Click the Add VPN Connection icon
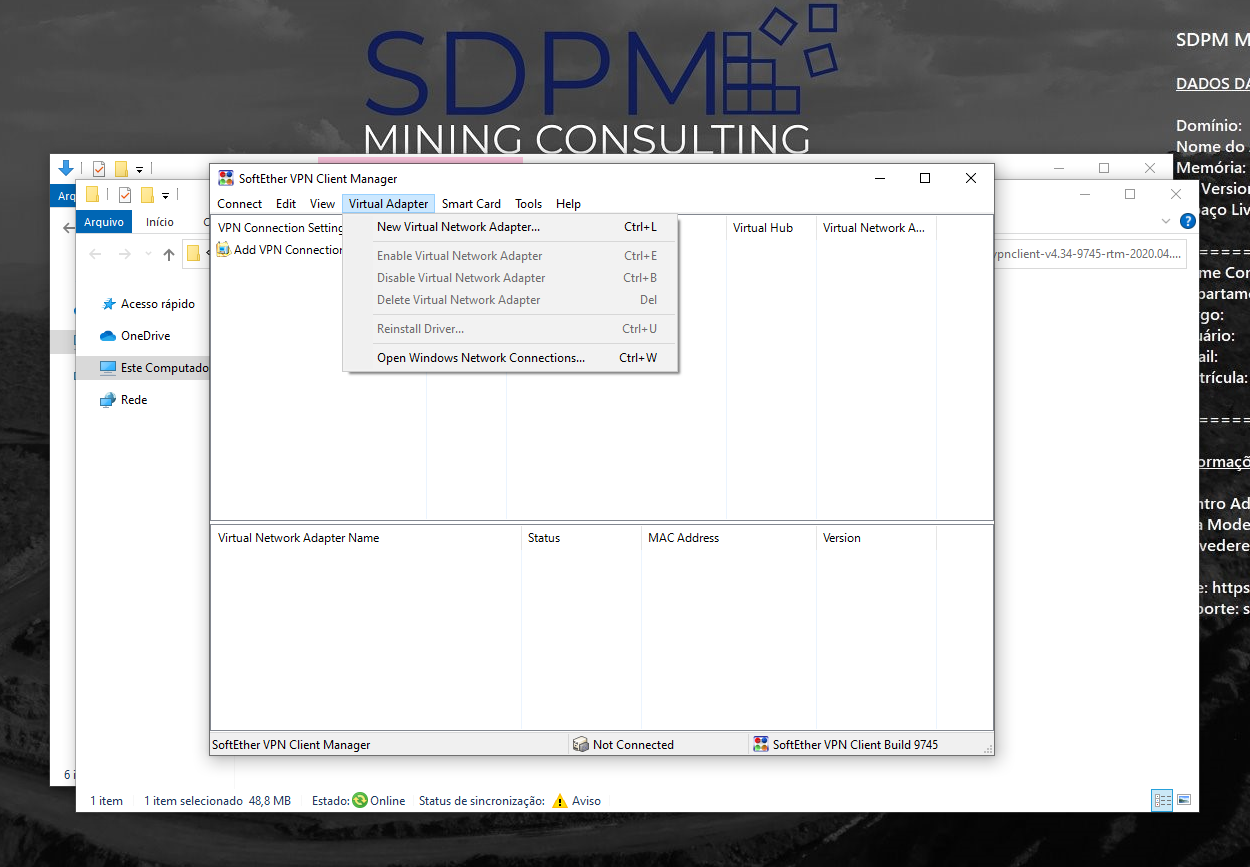Screen dimensions: 1250x867 click(223, 250)
